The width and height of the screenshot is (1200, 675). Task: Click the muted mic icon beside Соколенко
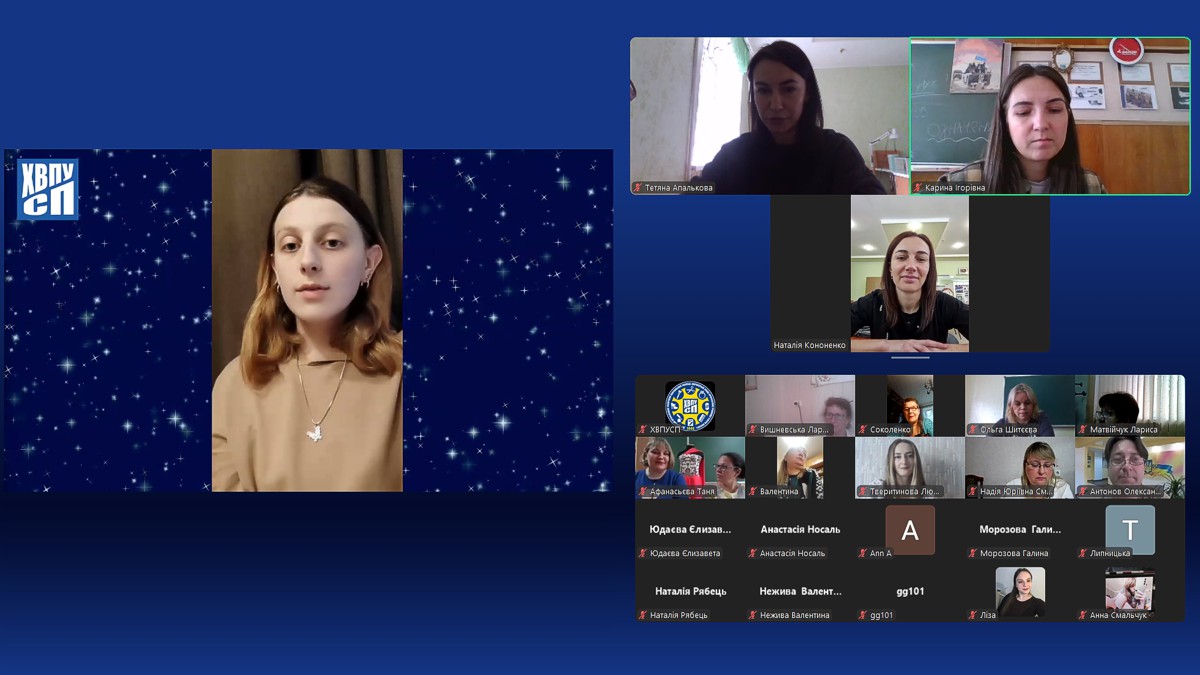tap(863, 430)
